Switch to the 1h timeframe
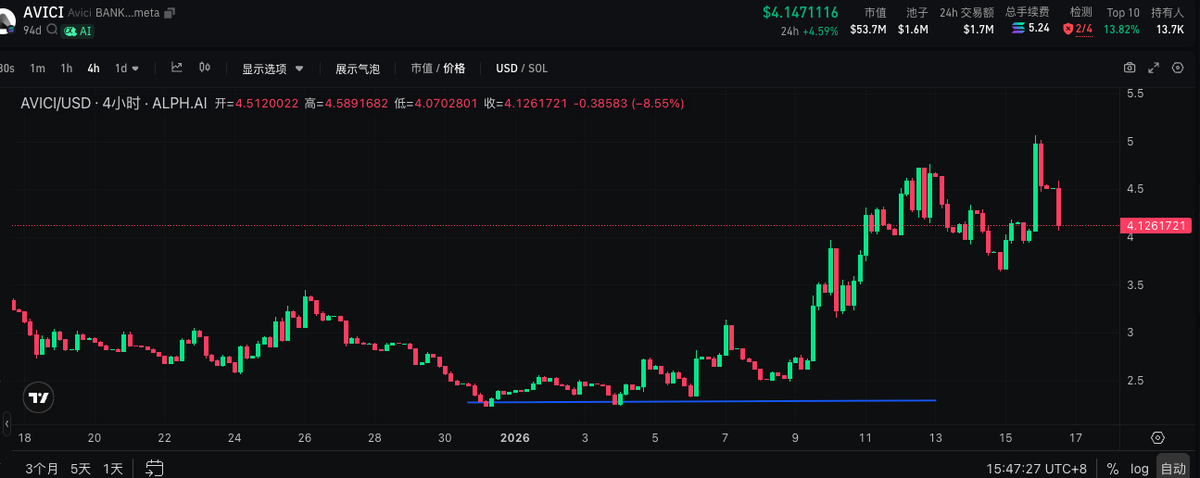The height and width of the screenshot is (478, 1200). coord(66,69)
